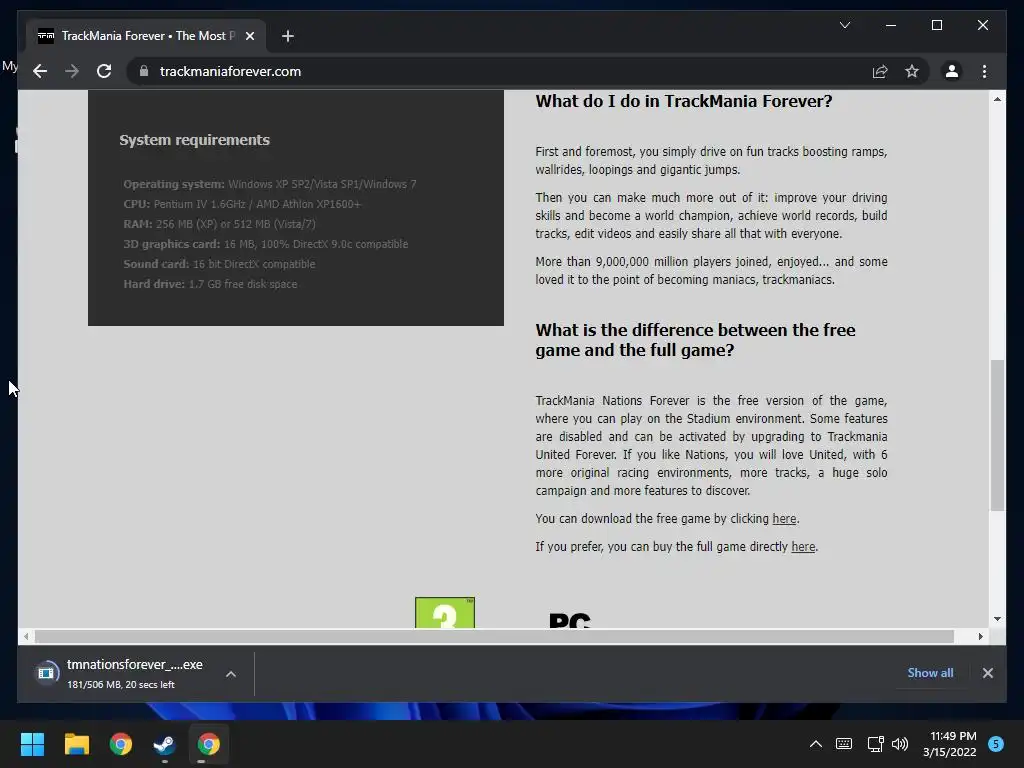The height and width of the screenshot is (768, 1024).
Task: Click Show all downloads
Action: [x=930, y=673]
